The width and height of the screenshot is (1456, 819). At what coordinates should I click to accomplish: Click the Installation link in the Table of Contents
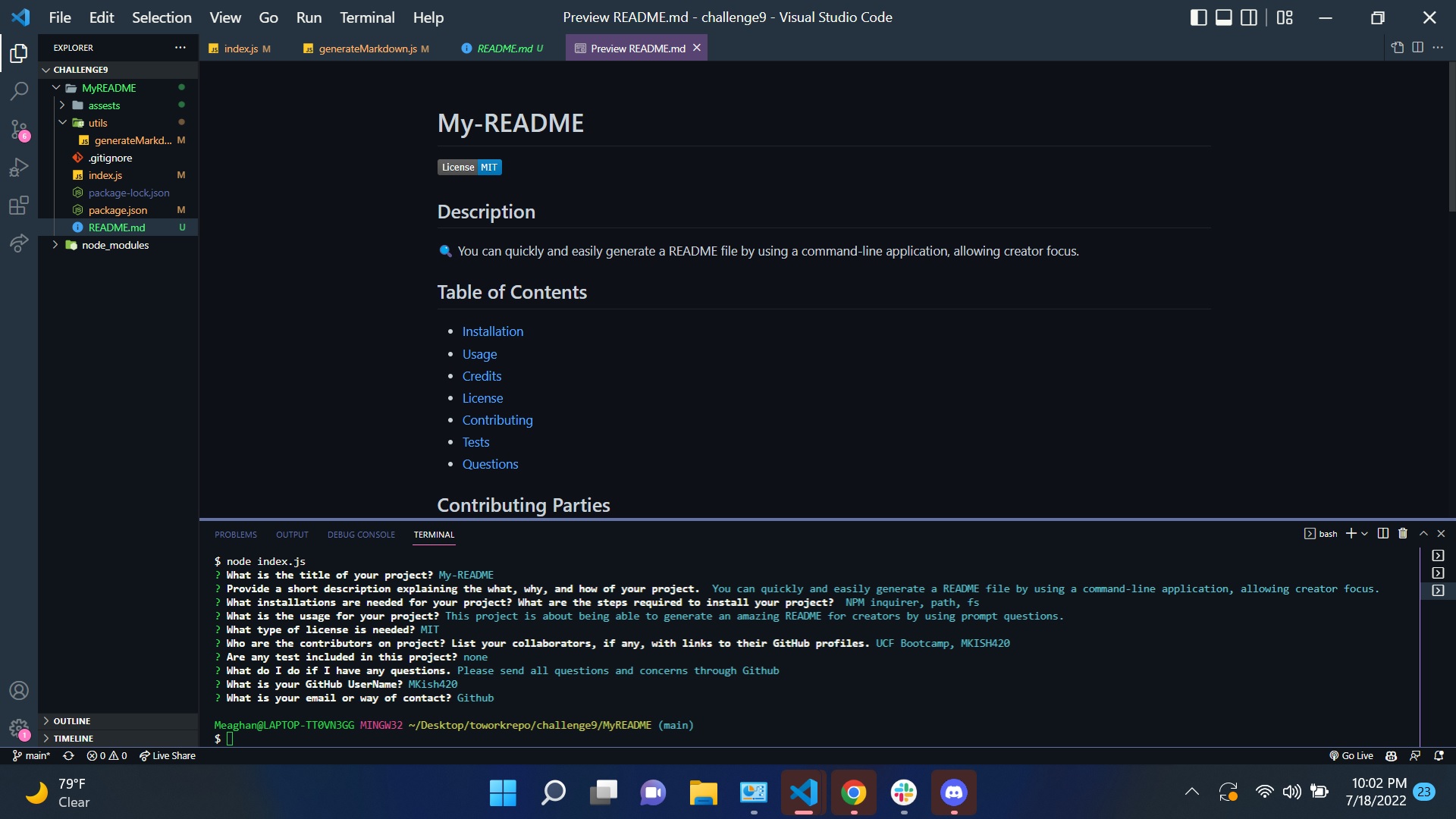click(x=492, y=331)
